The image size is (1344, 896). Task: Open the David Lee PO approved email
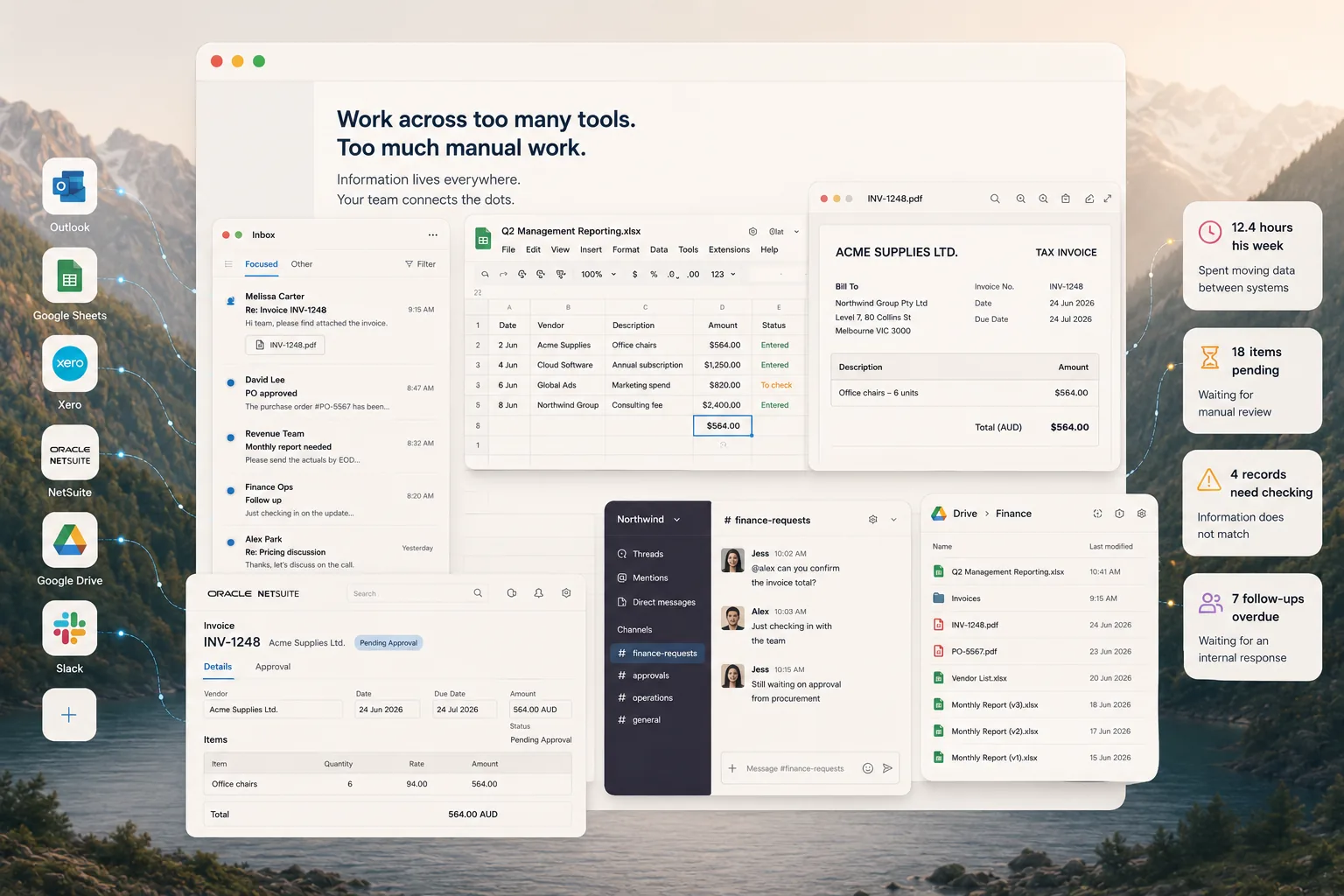(x=331, y=393)
